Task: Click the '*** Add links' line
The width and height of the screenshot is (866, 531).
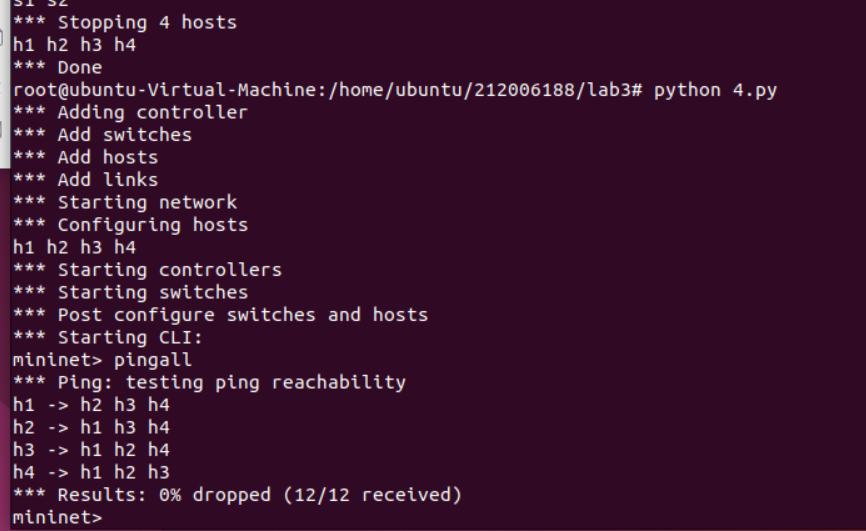Action: click(85, 179)
